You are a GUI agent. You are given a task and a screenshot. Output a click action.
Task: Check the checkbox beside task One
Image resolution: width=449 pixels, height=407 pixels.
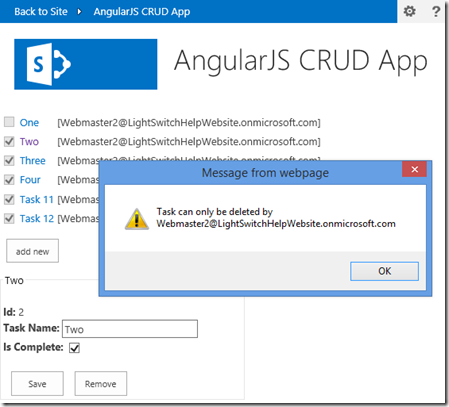tap(9, 122)
